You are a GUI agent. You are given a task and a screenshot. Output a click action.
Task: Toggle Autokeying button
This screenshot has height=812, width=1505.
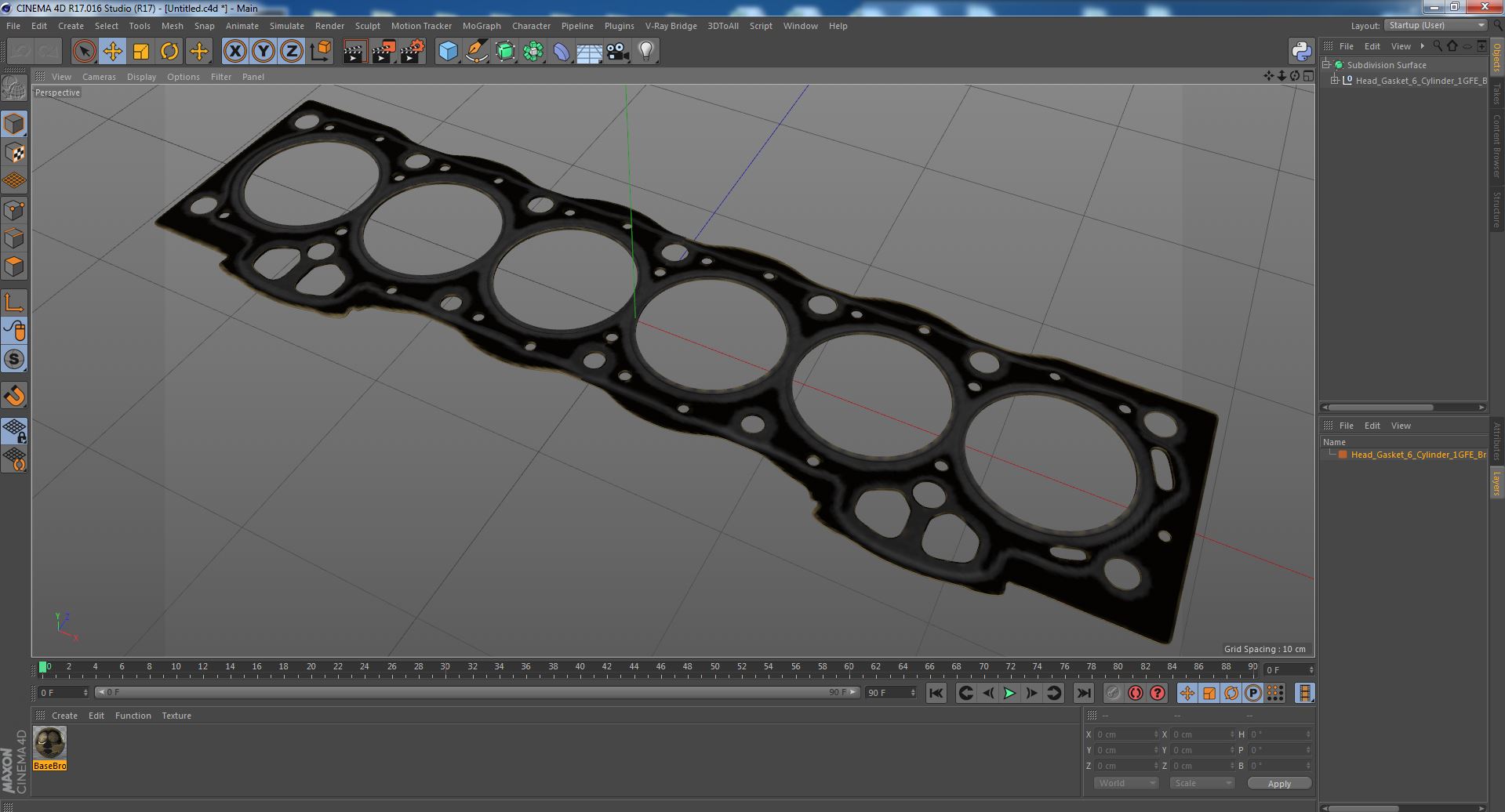[1135, 693]
